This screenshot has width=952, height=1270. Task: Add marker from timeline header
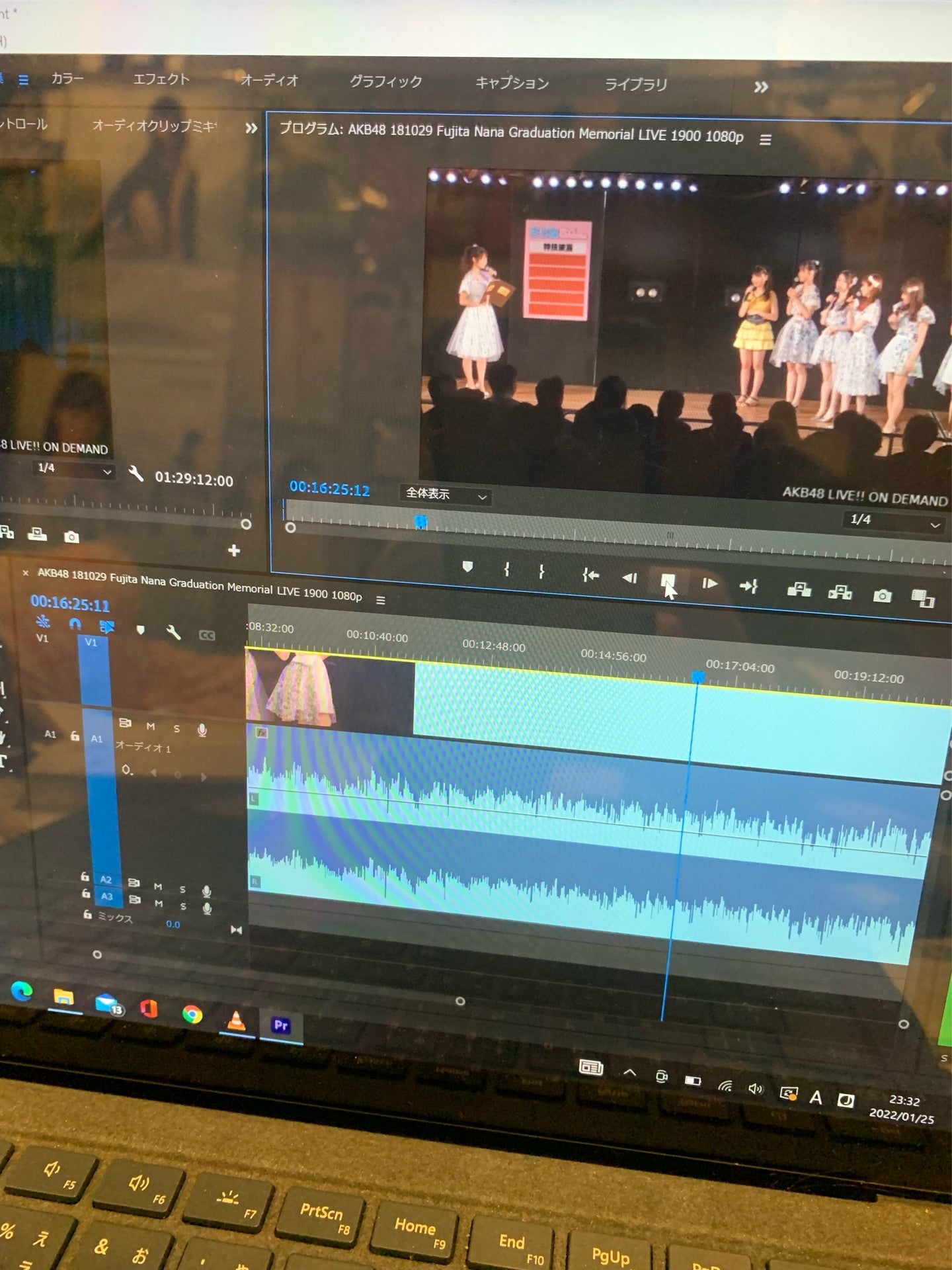[140, 630]
